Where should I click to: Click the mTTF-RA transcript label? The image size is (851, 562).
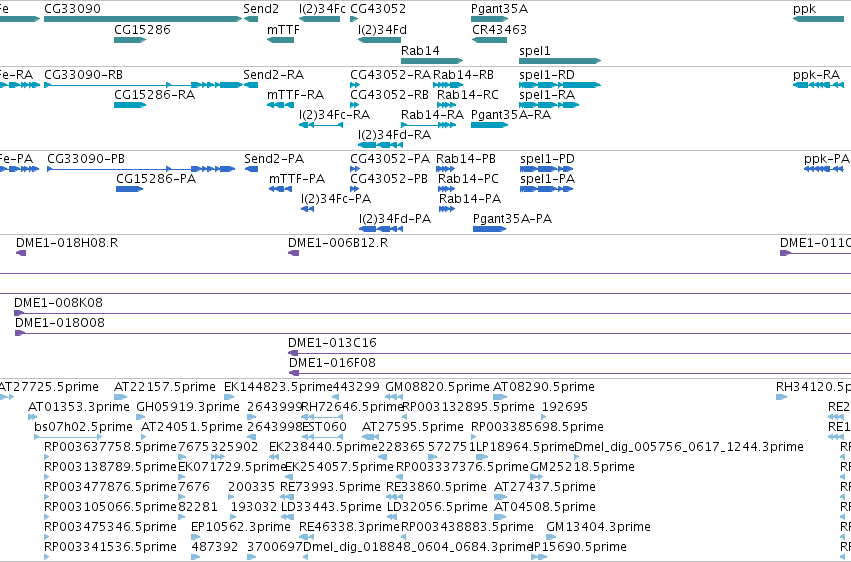[295, 95]
